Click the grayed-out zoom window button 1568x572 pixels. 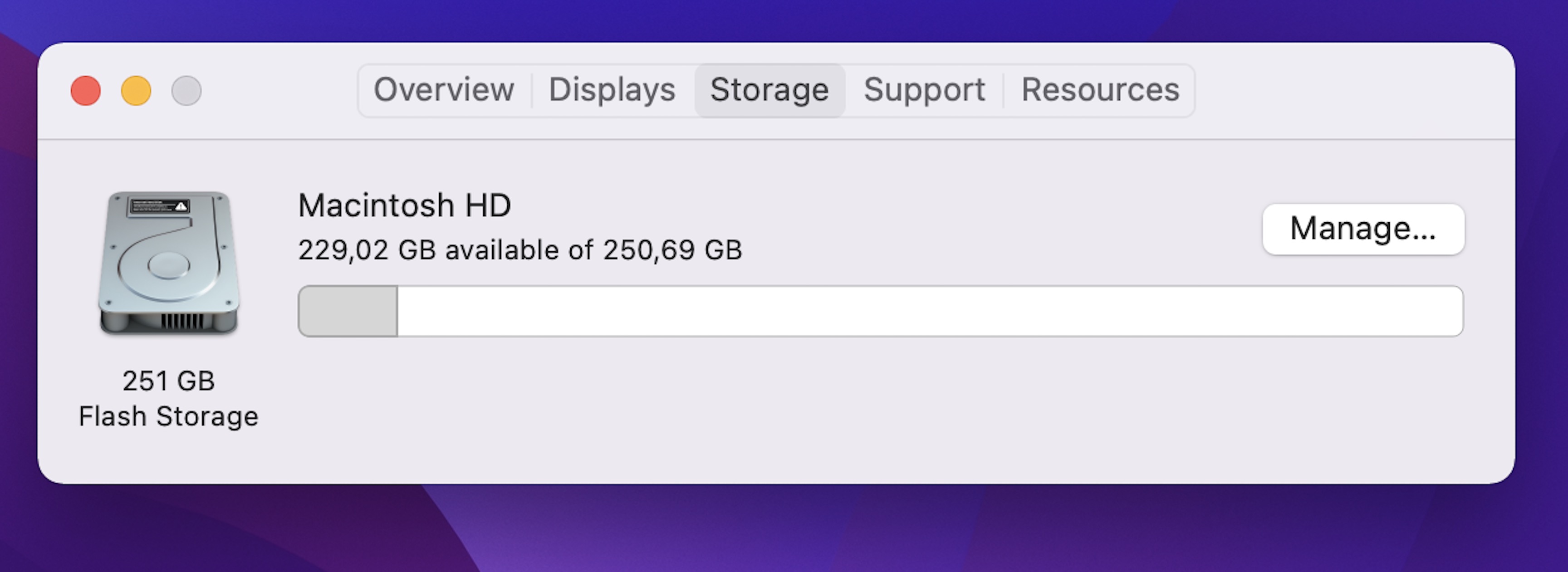pos(186,91)
